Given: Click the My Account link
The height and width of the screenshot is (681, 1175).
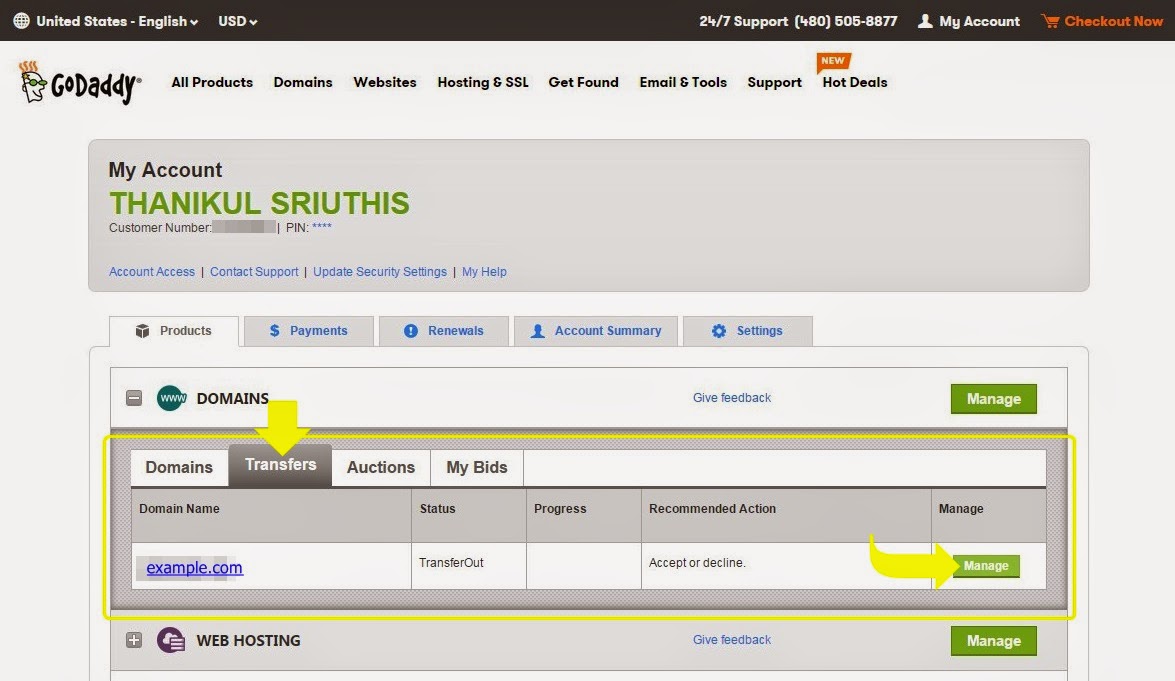Looking at the screenshot, I should pos(979,21).
